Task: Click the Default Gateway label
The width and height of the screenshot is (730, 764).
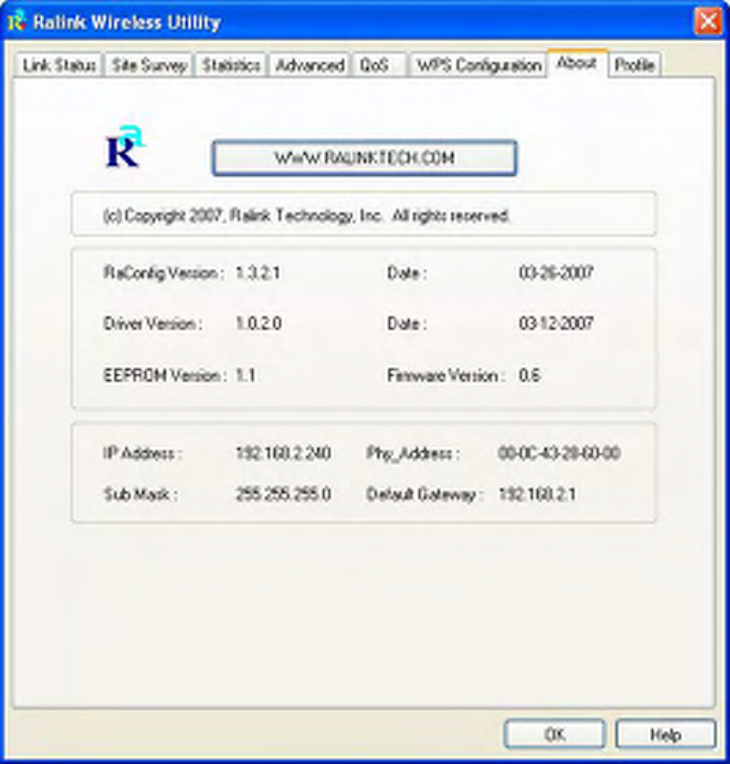Action: [424, 495]
